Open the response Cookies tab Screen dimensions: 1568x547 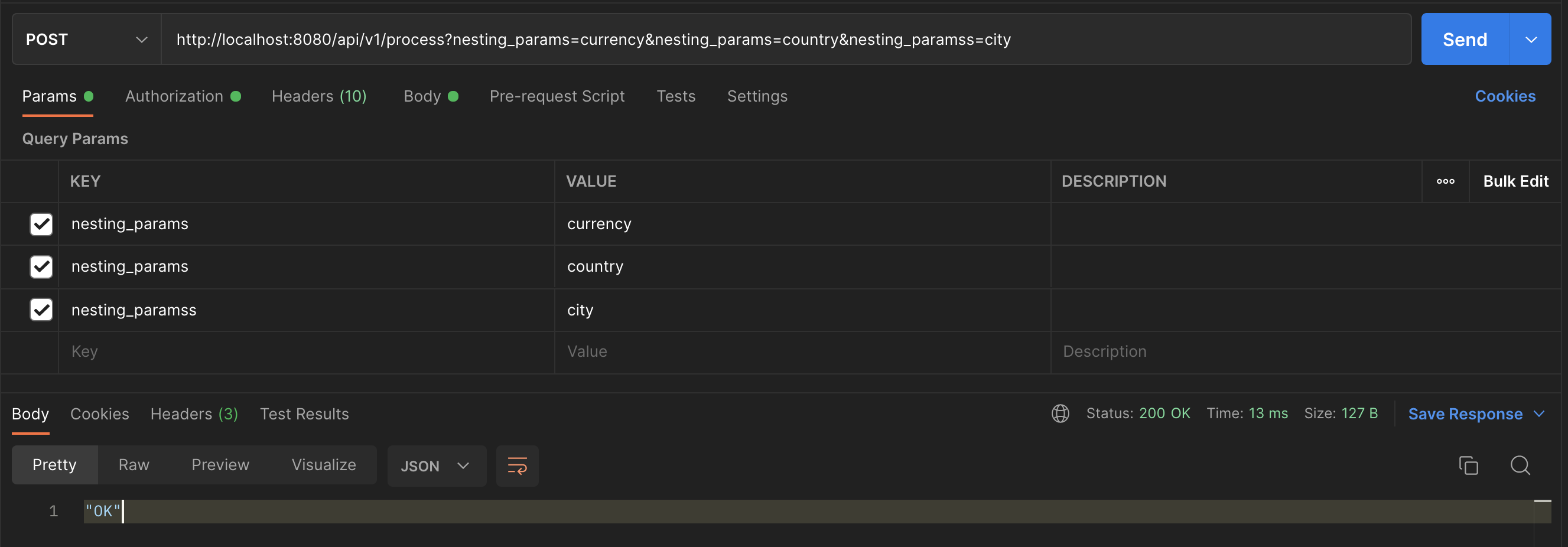(x=100, y=413)
